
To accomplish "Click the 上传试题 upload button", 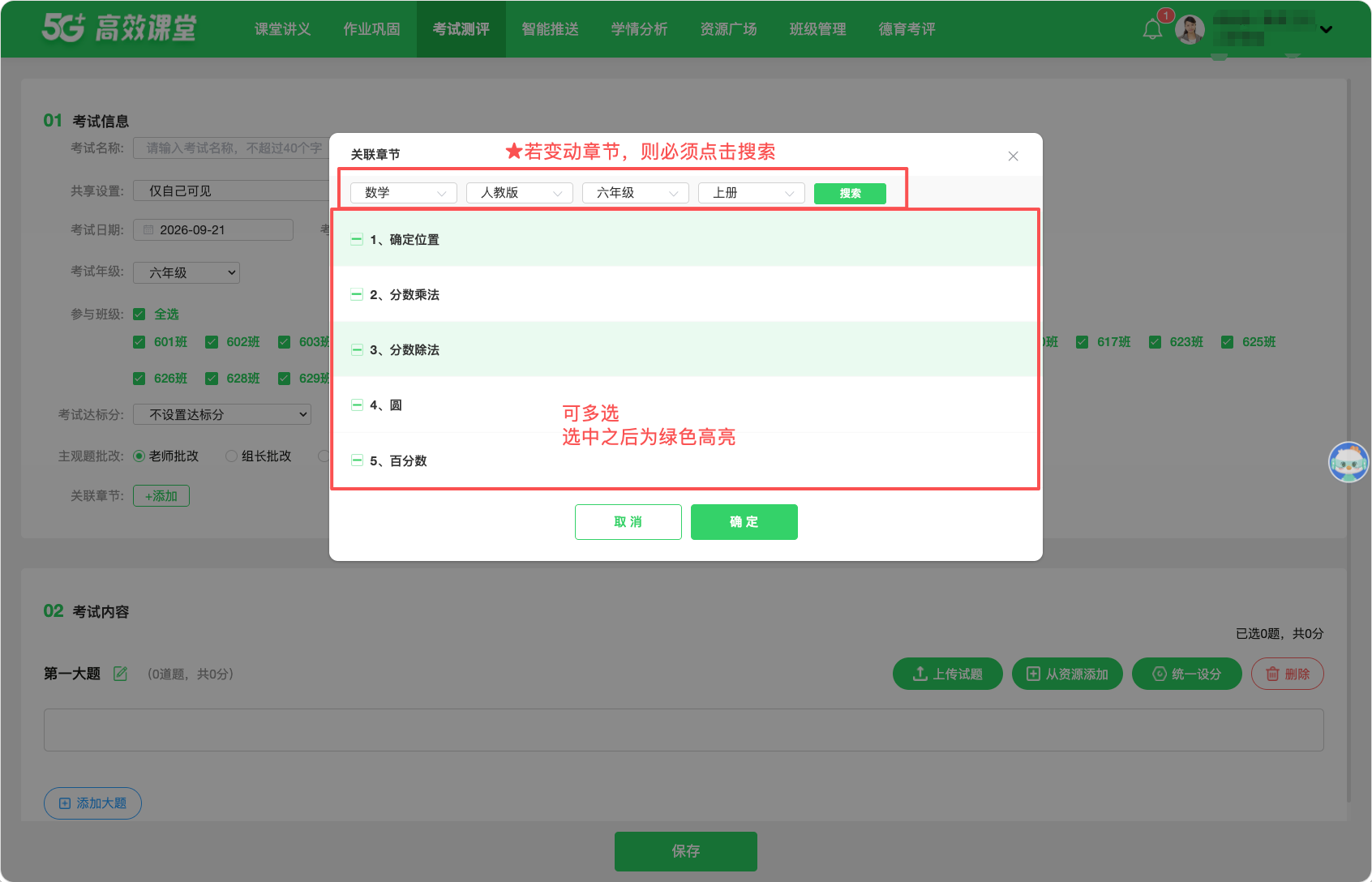I will tap(948, 674).
